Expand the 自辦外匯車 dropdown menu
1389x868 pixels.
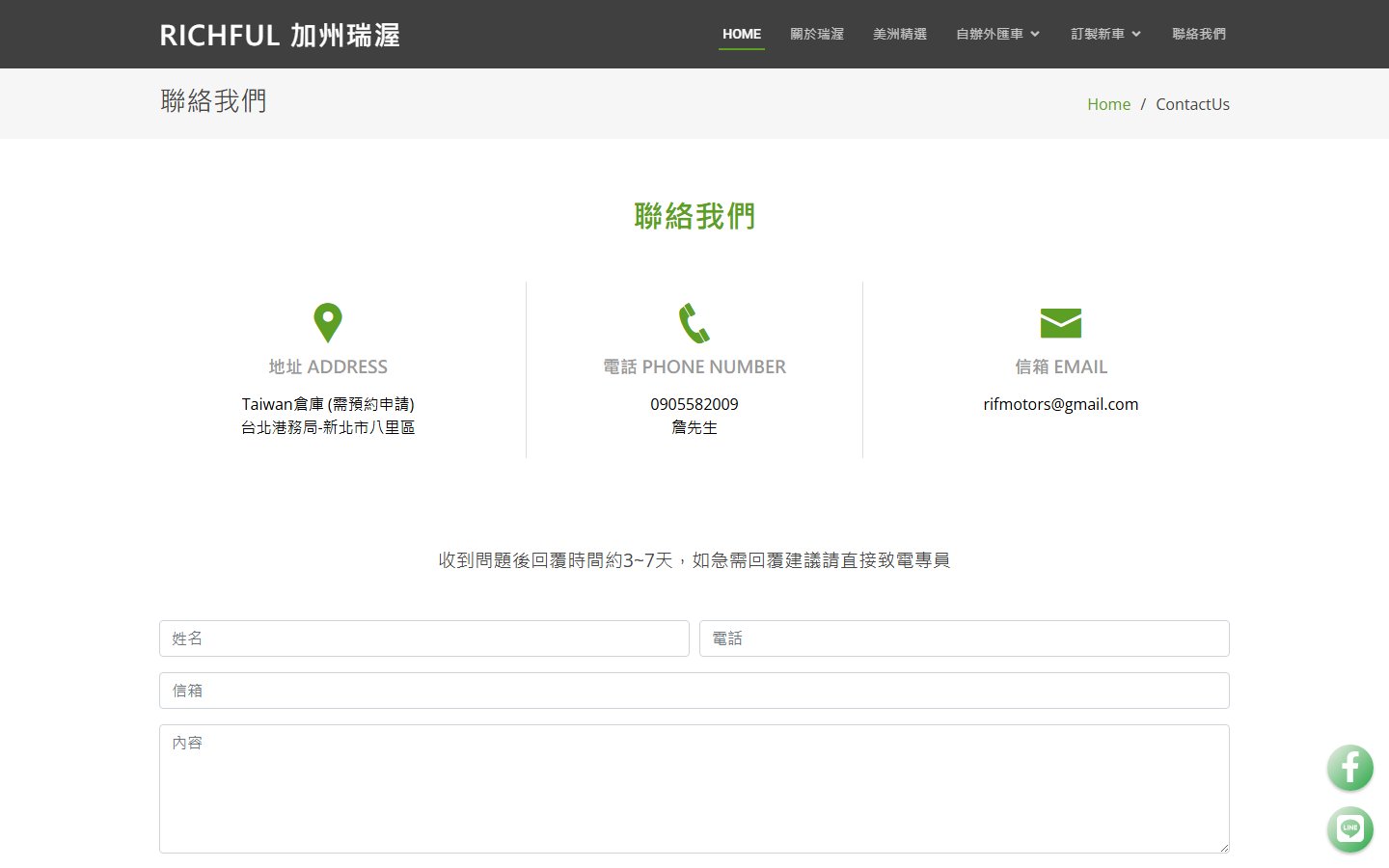click(x=997, y=34)
